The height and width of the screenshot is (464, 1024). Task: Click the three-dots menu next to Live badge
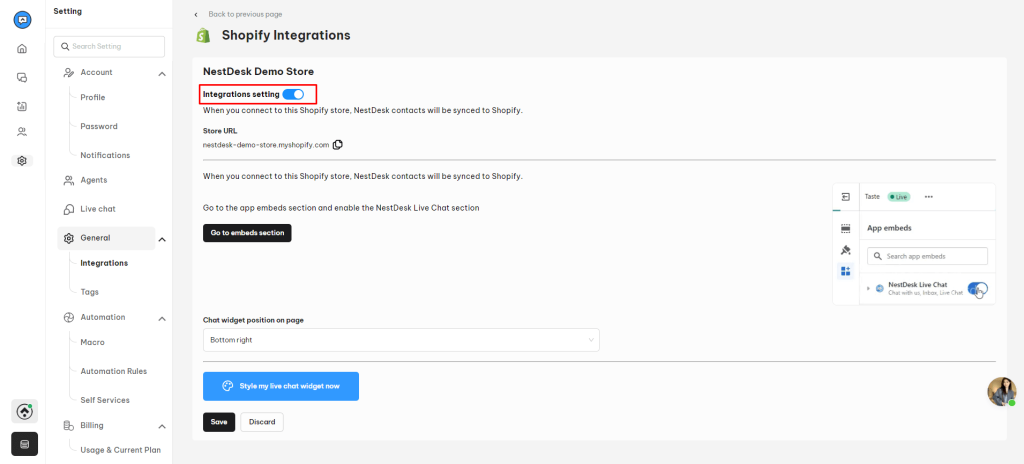[x=929, y=197]
